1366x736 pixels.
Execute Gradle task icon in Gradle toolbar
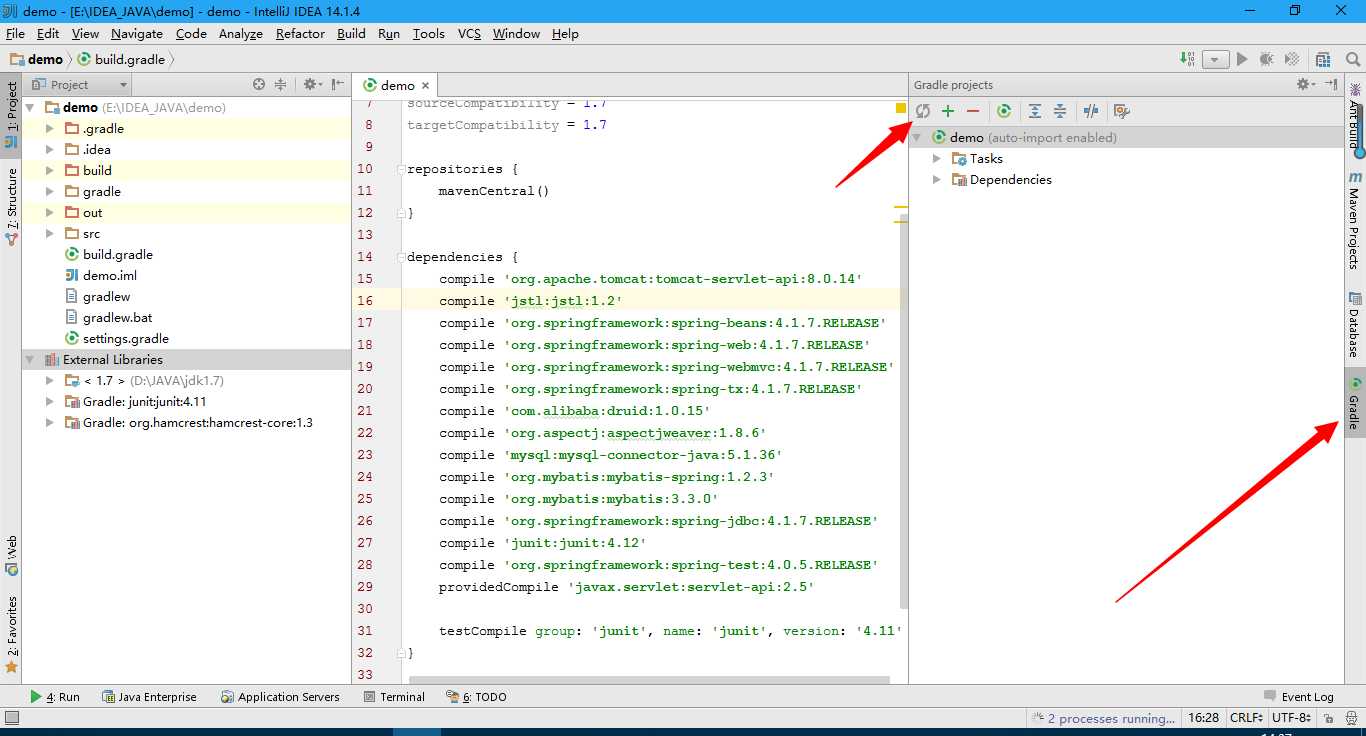point(1004,111)
